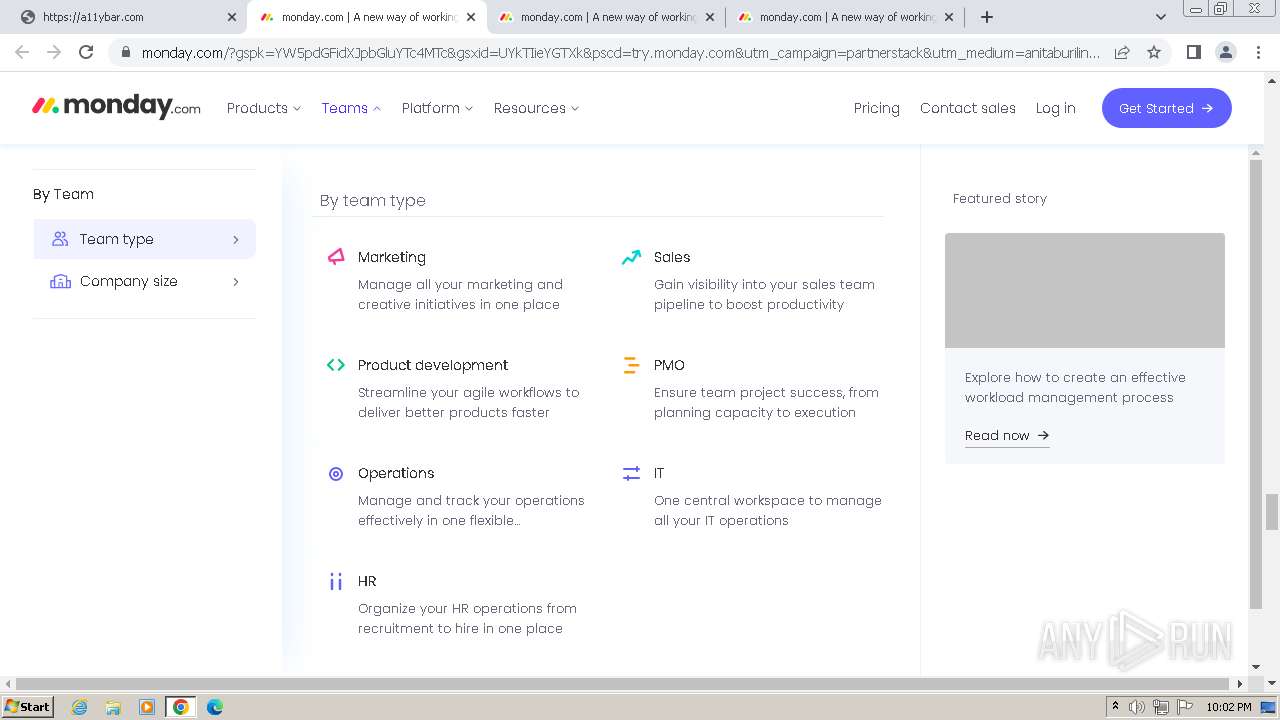Expand the Company size submenu chevron
Viewport: 1280px width, 720px height.
236,282
